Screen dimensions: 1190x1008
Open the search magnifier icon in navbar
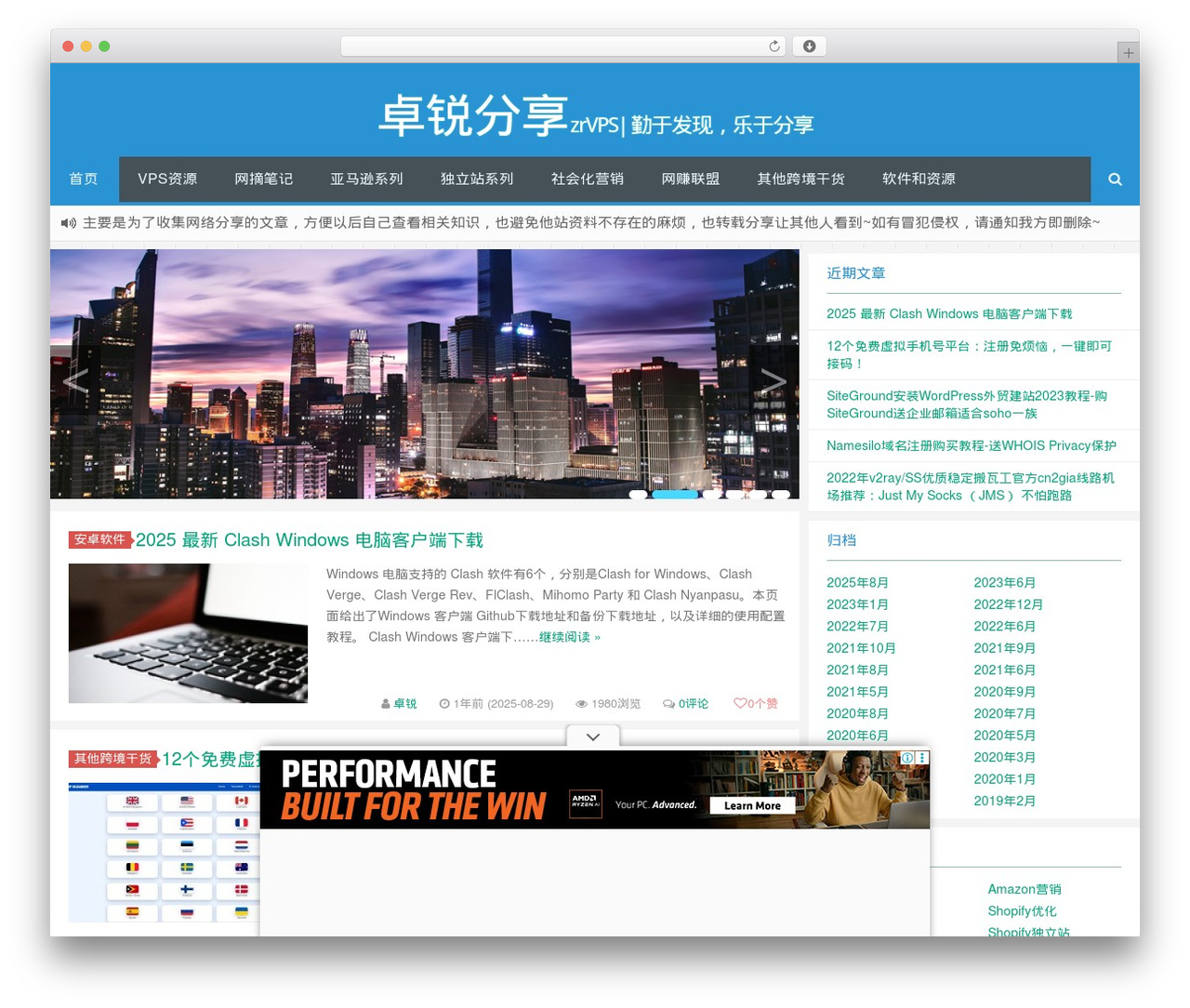(1115, 179)
